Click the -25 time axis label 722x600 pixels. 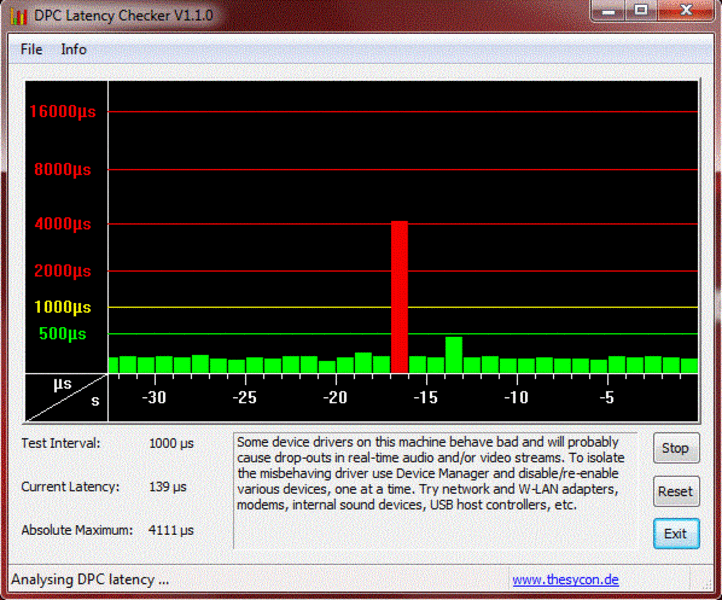tap(244, 397)
